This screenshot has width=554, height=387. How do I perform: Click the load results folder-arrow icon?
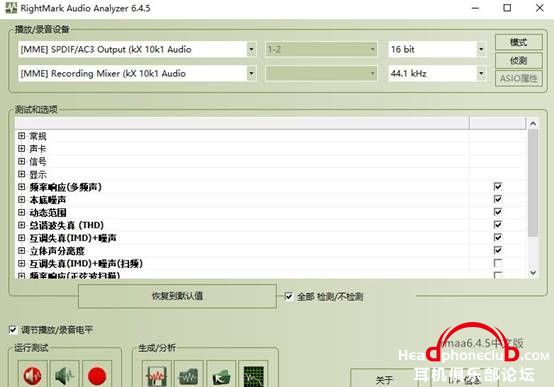click(221, 375)
